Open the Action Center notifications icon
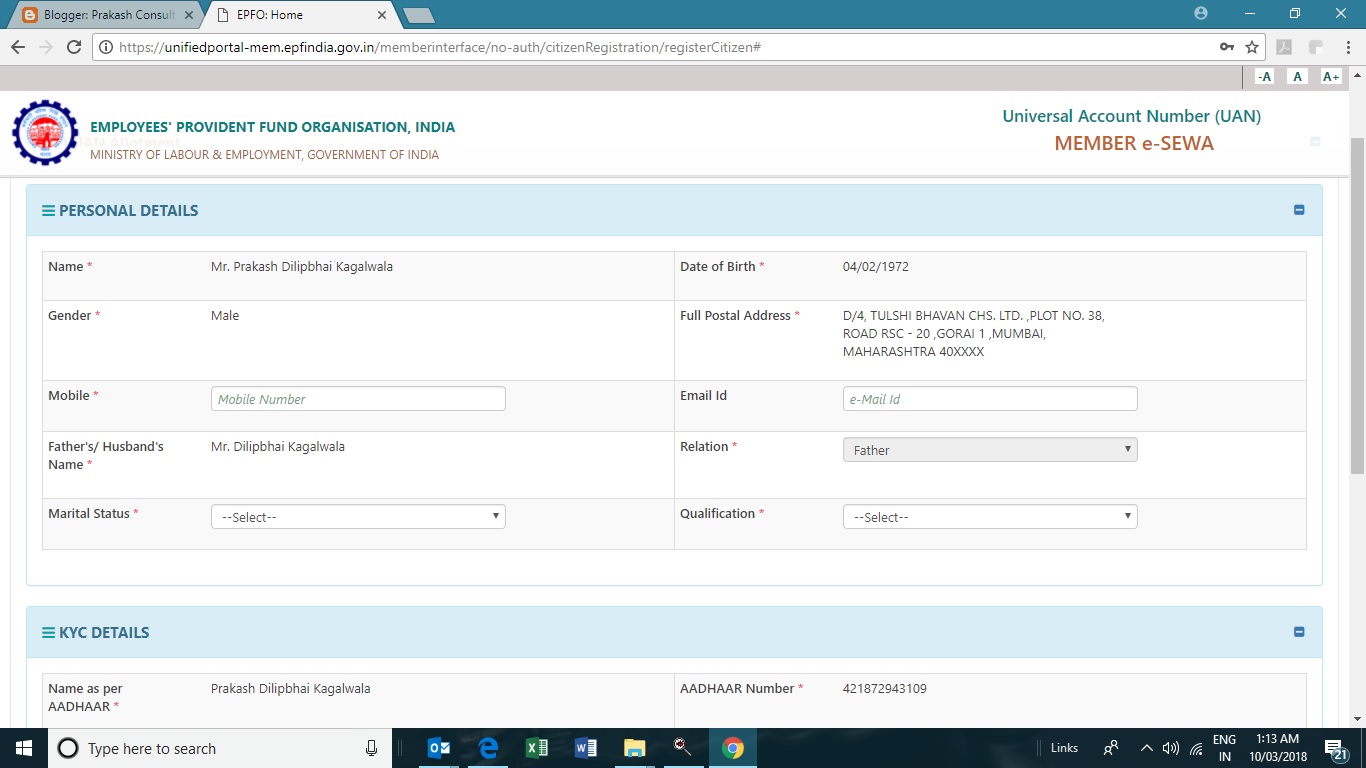Viewport: 1366px width, 768px height. pyautogui.click(x=1336, y=748)
